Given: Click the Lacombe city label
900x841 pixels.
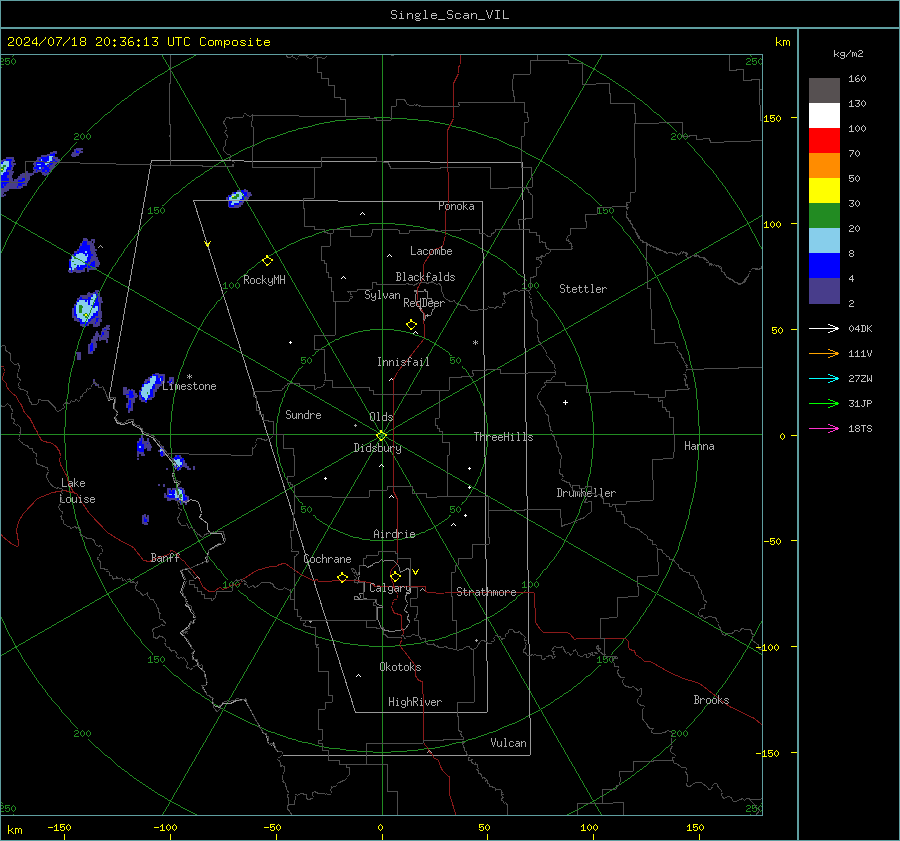Looking at the screenshot, I should pos(431,251).
